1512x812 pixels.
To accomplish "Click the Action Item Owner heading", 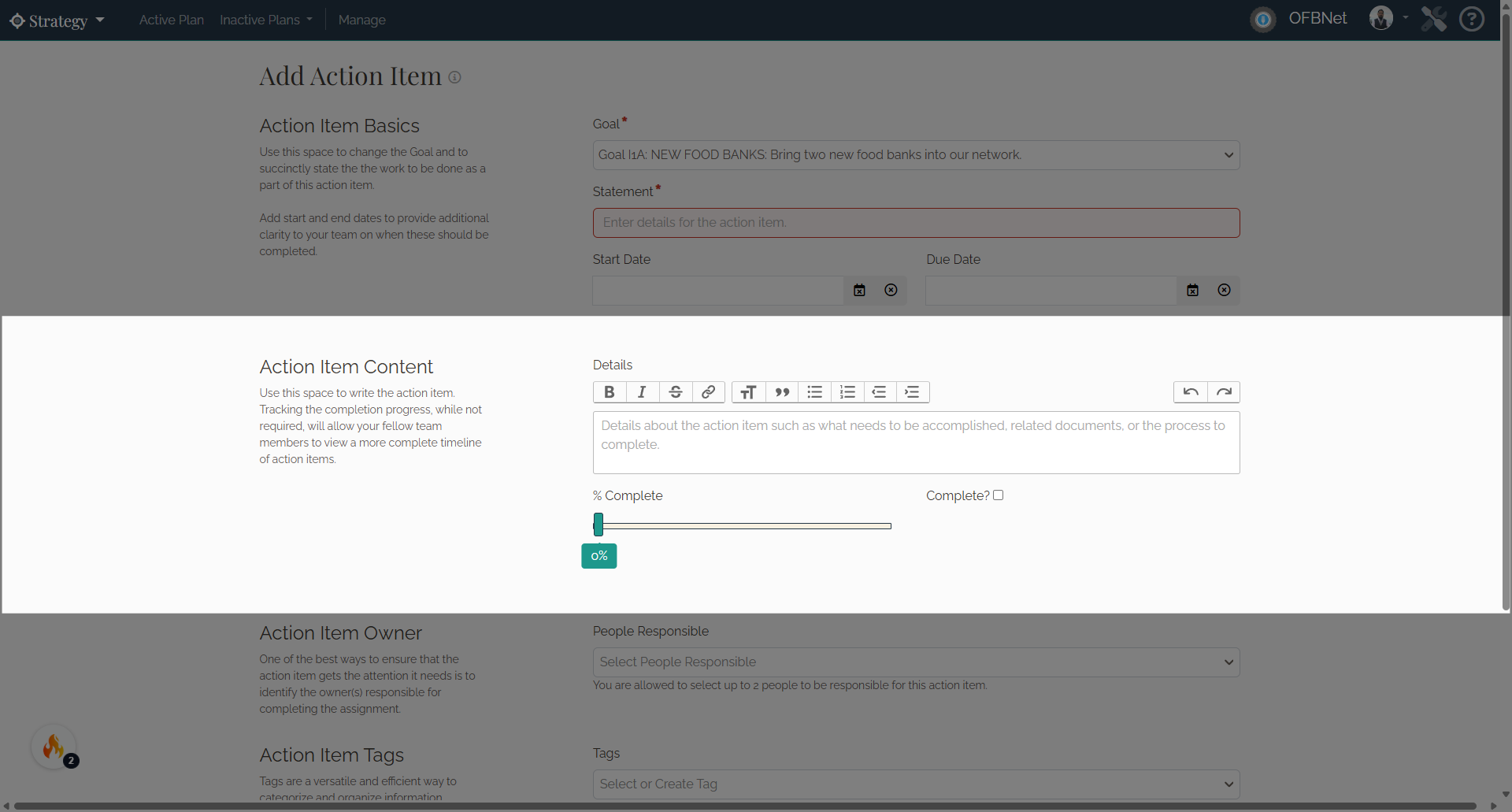I will click(341, 633).
